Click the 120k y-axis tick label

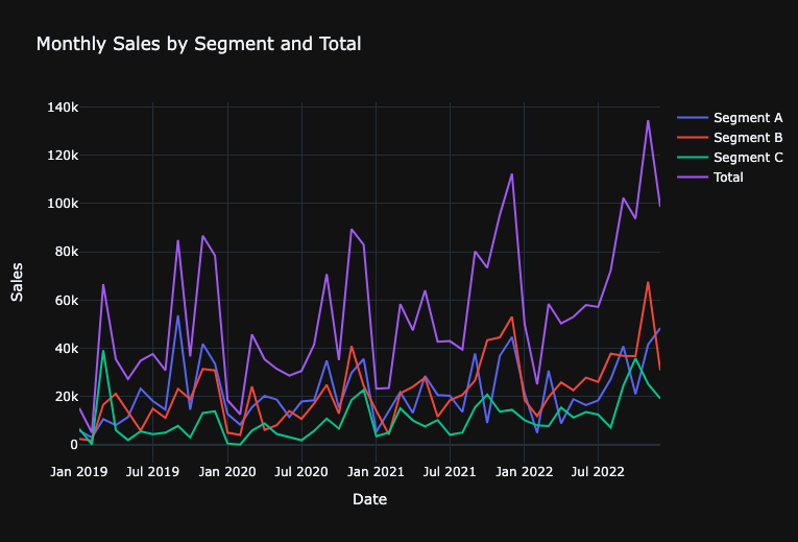63,155
